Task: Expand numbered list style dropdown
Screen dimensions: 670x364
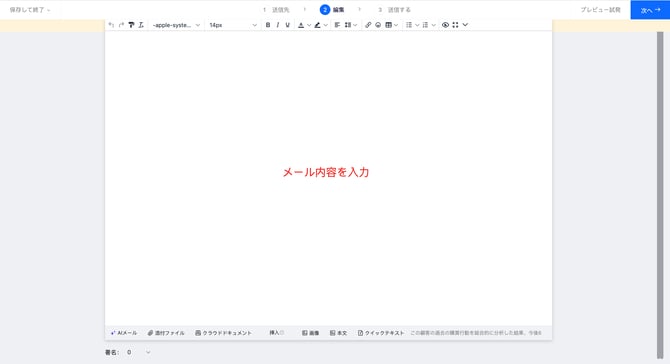Action: click(x=433, y=25)
